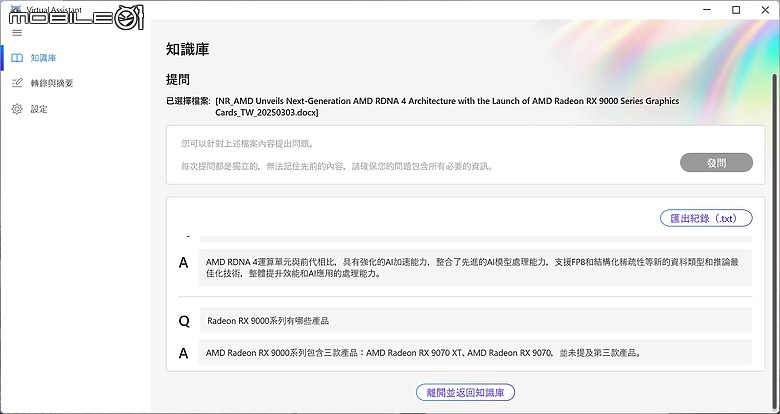
Task: Click the 知識庫 page title
Action: click(x=188, y=49)
